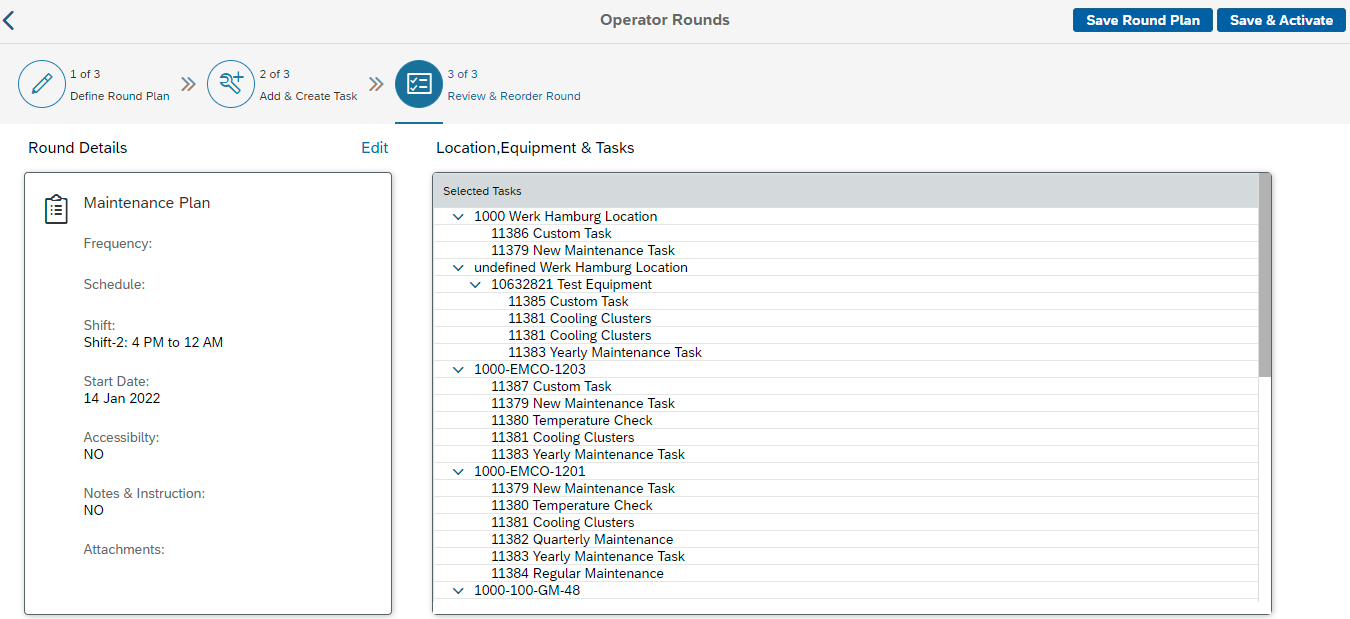
Task: Collapse the undefined Werk Hamburg Location node
Action: [x=458, y=268]
